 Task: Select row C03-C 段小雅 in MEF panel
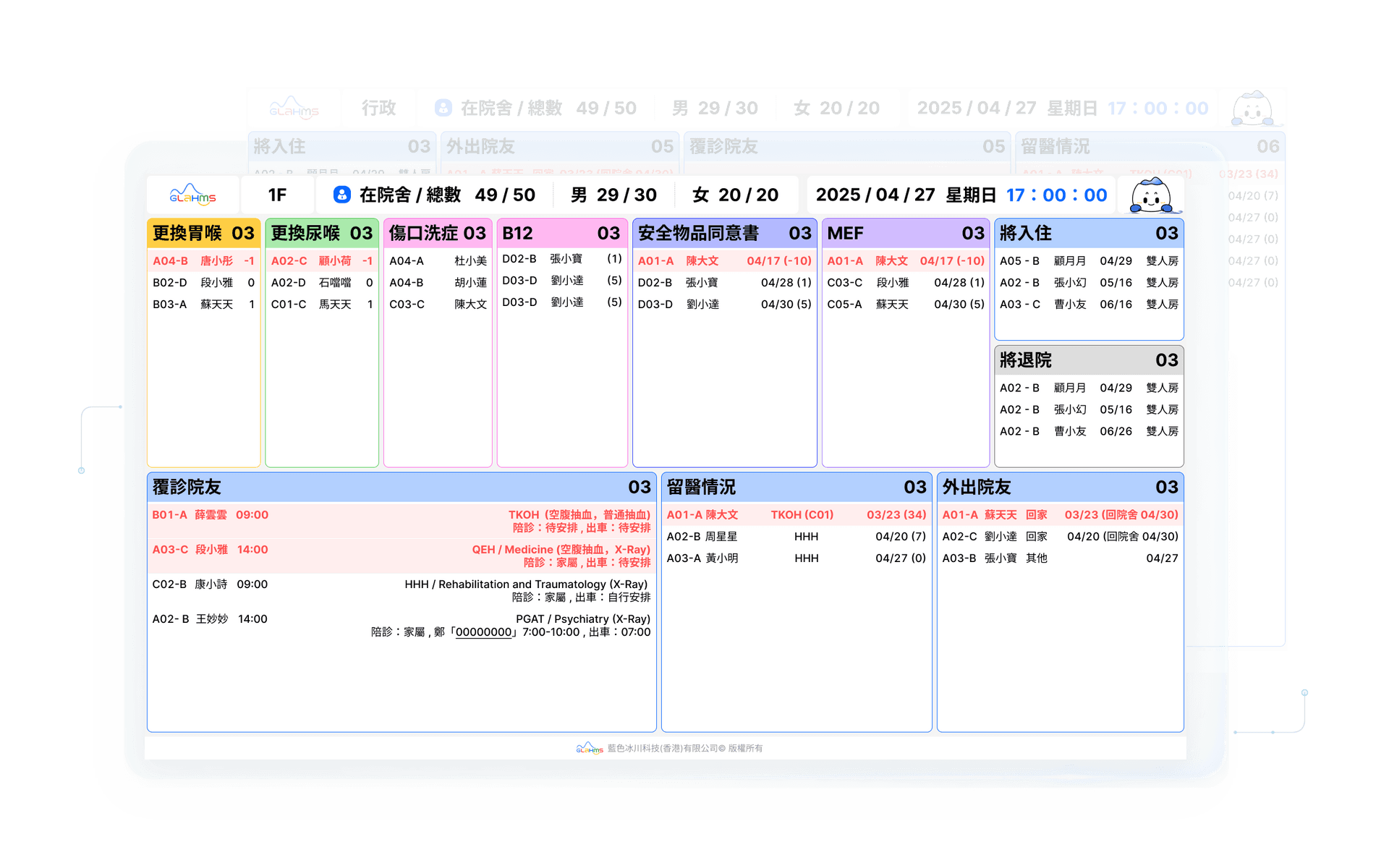[x=906, y=283]
